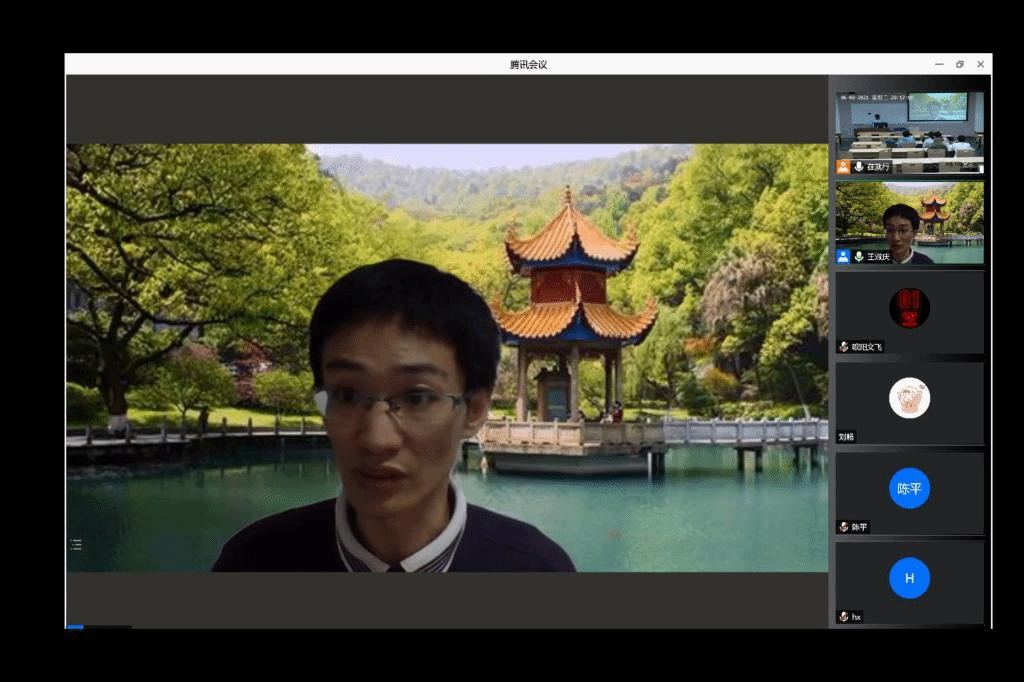Click the muted mic icon beside 陈平 label
Screen dimensions: 1024x682
(x=843, y=527)
